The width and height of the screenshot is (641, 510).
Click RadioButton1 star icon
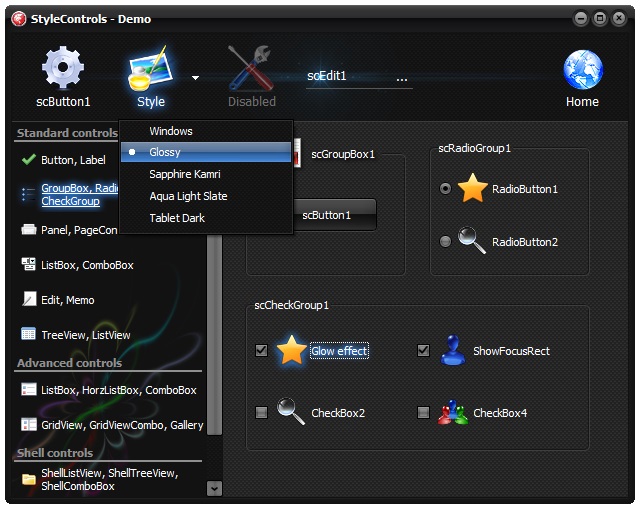click(473, 188)
